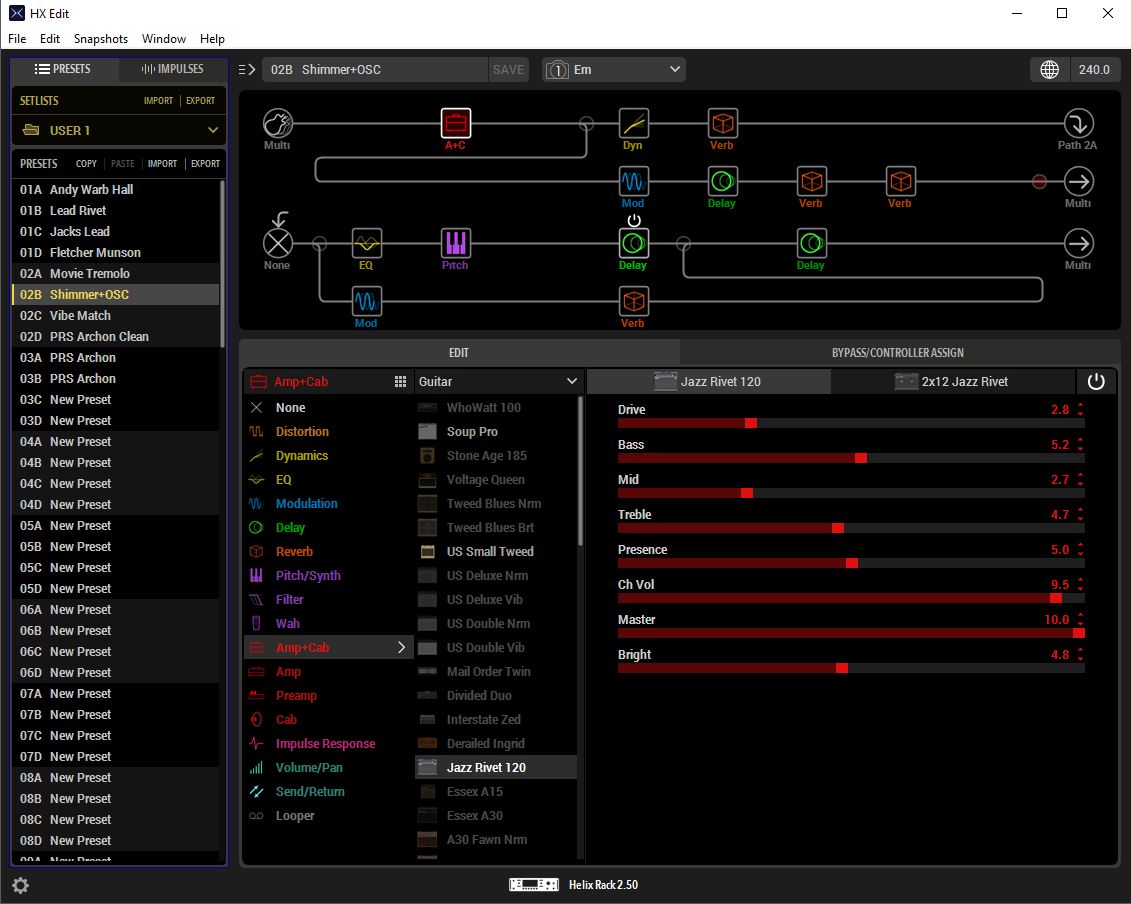
Task: Adjust the Master value stepper
Action: tap(1080, 620)
